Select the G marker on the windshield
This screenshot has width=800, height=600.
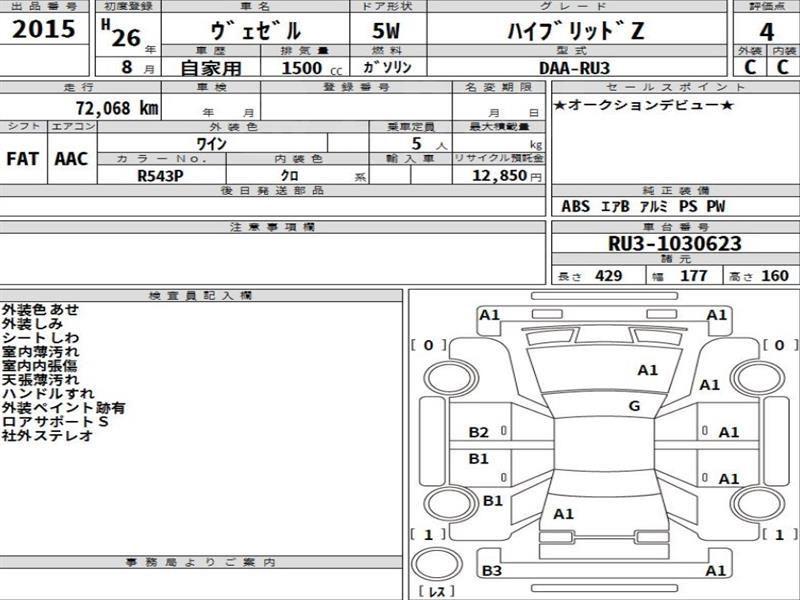[x=634, y=405]
